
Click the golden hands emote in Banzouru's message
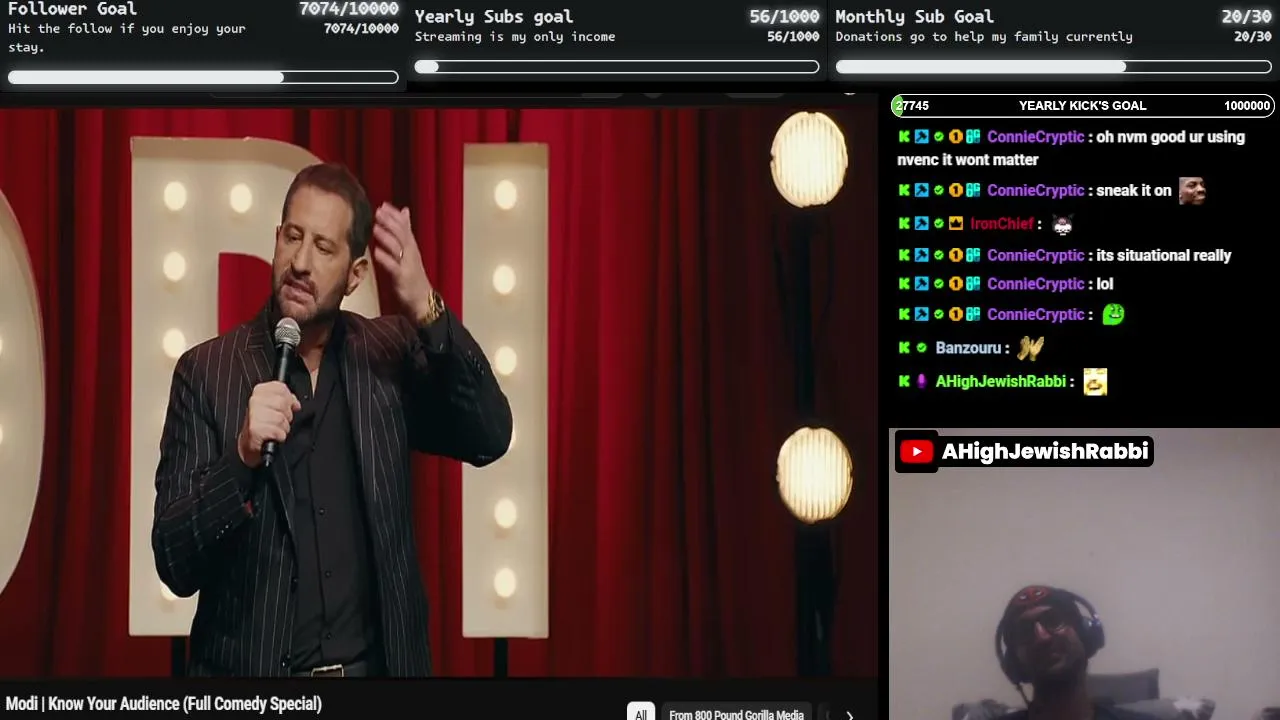(x=1030, y=348)
